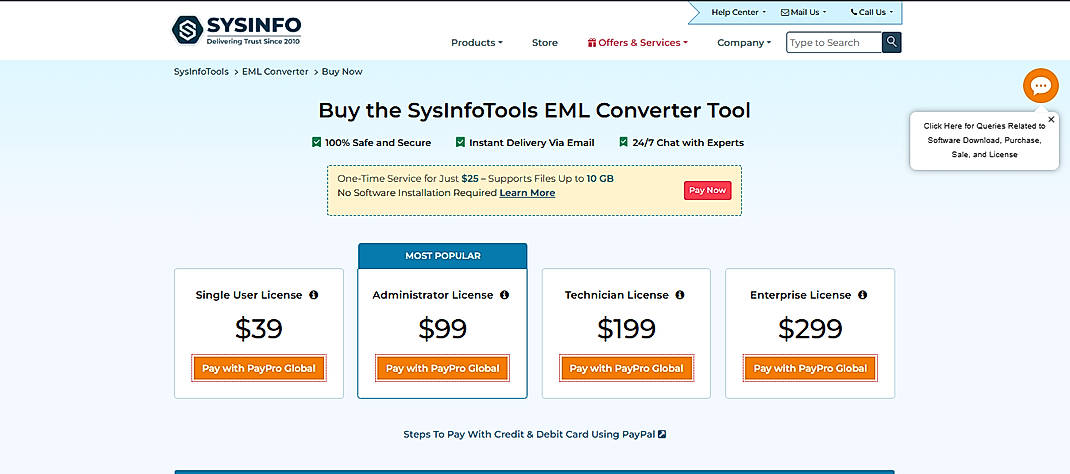Click the Buy Now breadcrumb

342,71
